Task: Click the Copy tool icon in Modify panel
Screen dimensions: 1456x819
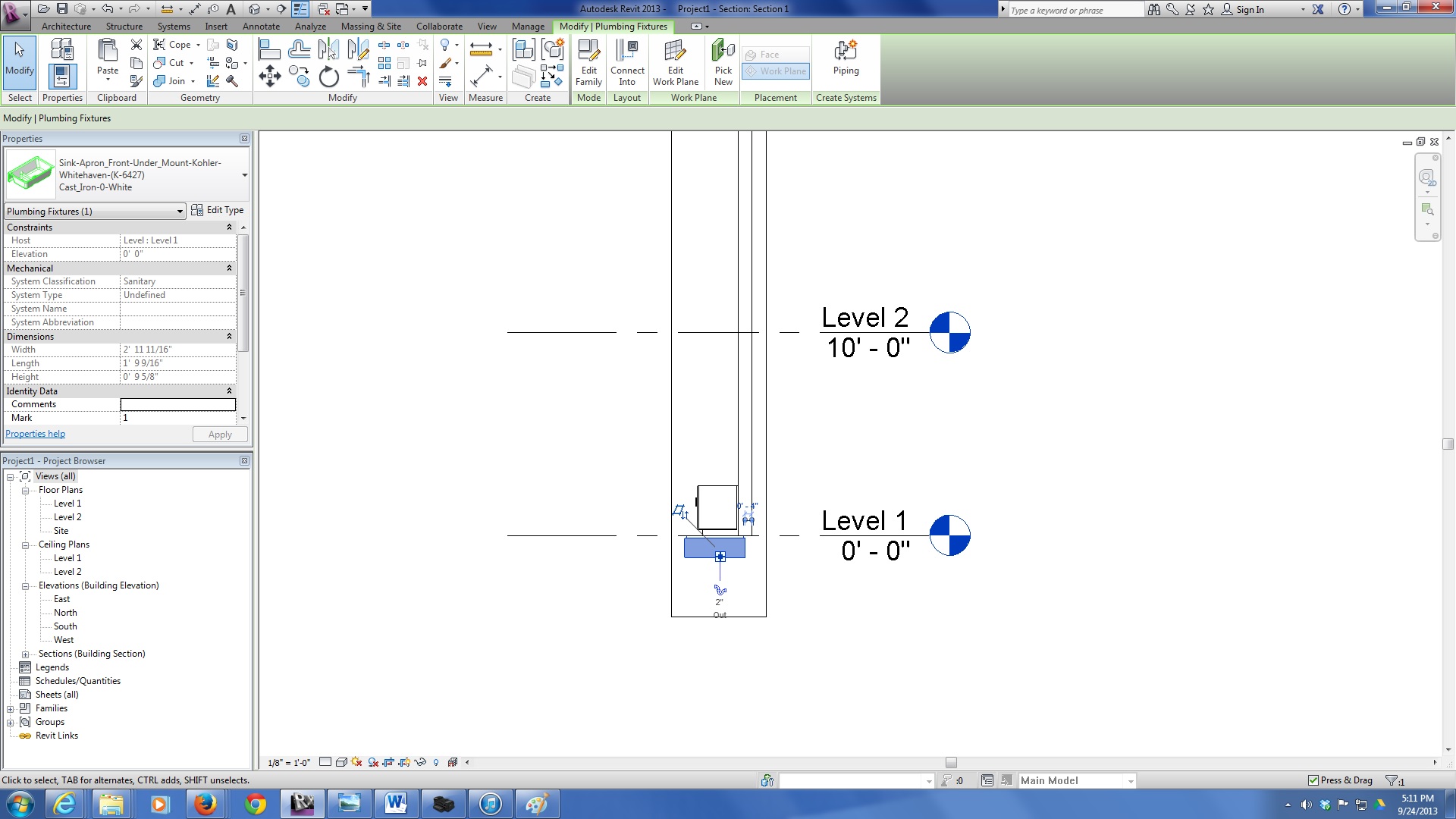Action: (x=299, y=77)
